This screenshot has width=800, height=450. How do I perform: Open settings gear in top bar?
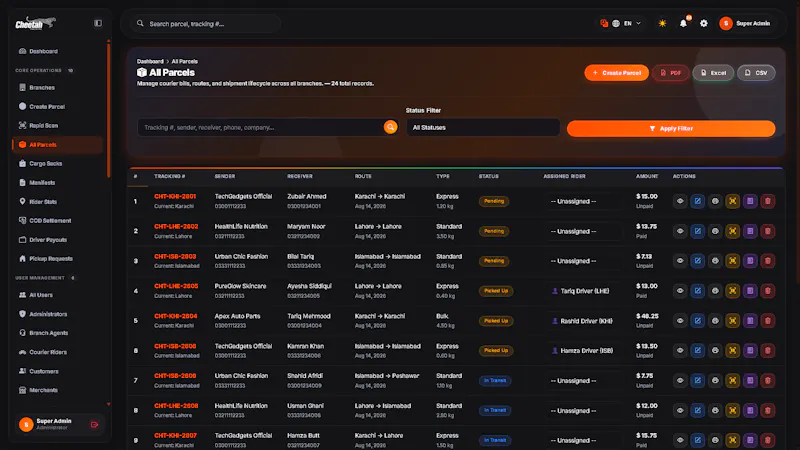coord(704,23)
